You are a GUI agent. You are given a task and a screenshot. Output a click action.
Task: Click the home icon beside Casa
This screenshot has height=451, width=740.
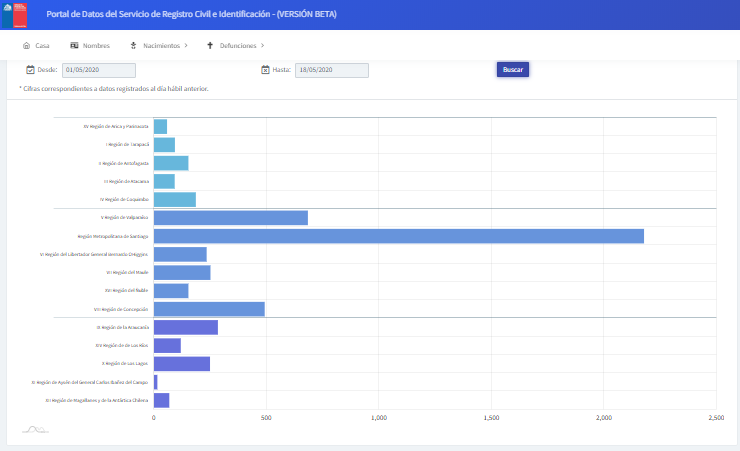coord(26,45)
